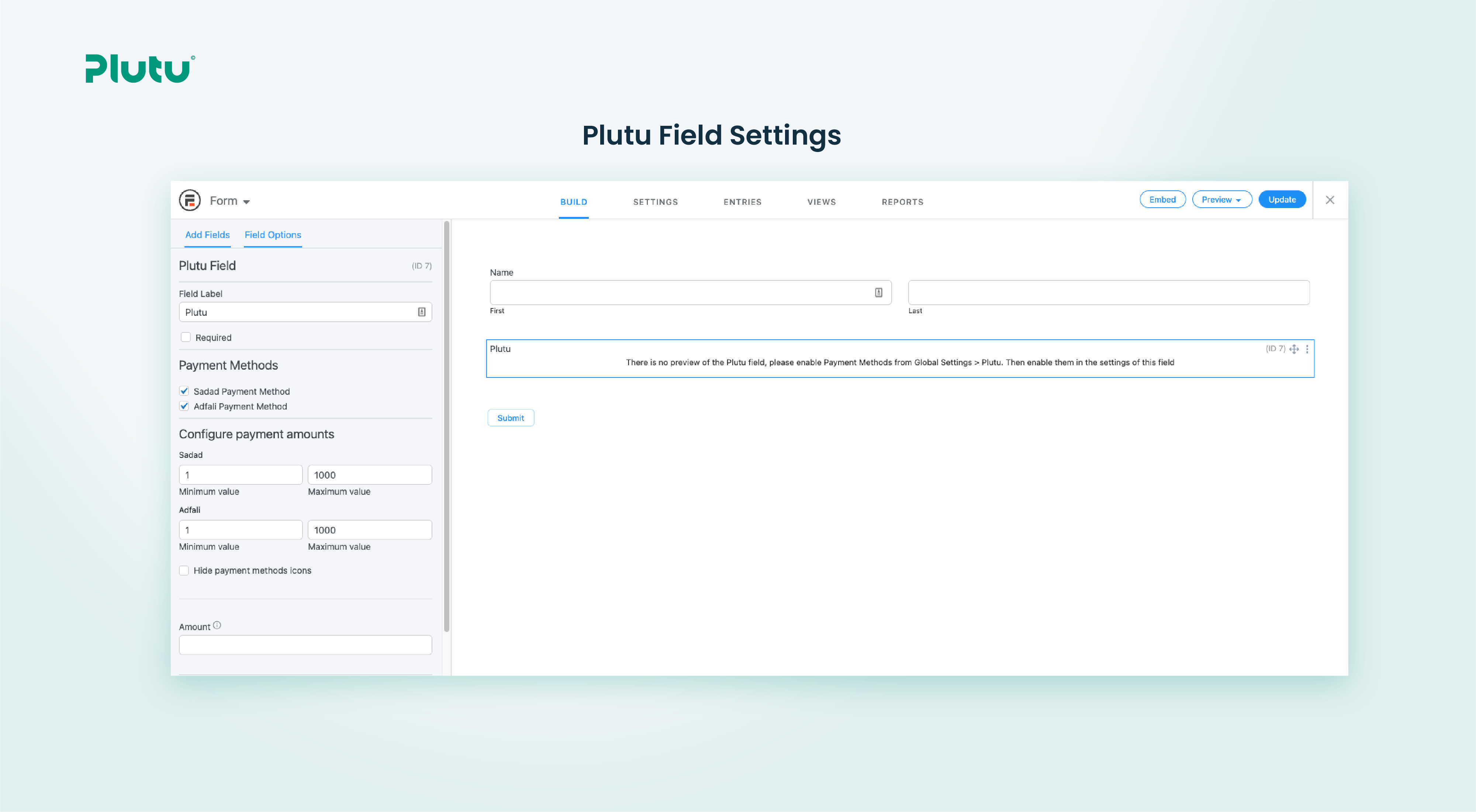
Task: Click the sidebar vertical scrollbar
Action: click(x=446, y=427)
